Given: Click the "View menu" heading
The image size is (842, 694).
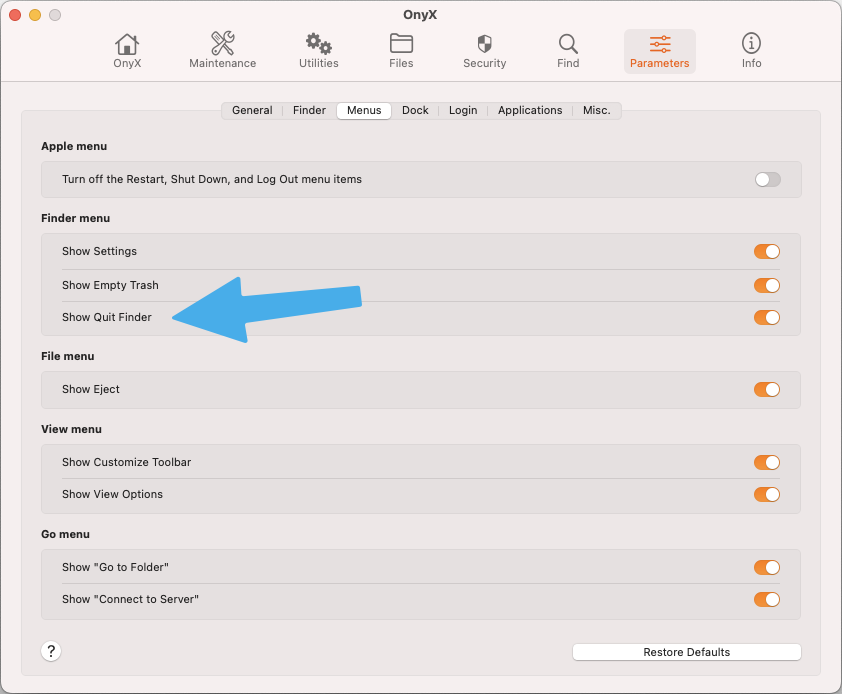Looking at the screenshot, I should pos(71,429).
